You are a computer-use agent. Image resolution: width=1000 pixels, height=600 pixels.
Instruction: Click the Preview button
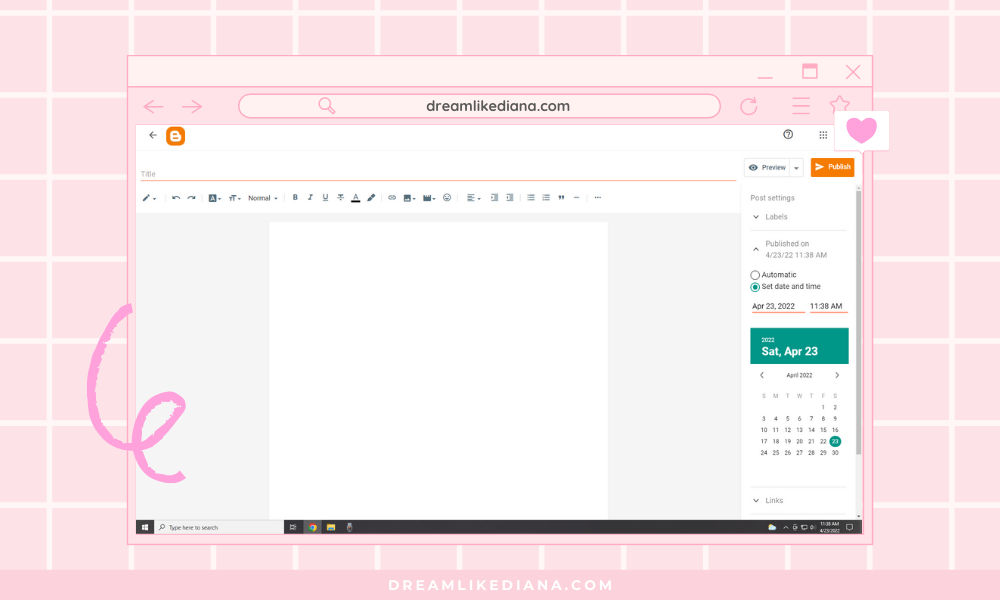click(768, 167)
